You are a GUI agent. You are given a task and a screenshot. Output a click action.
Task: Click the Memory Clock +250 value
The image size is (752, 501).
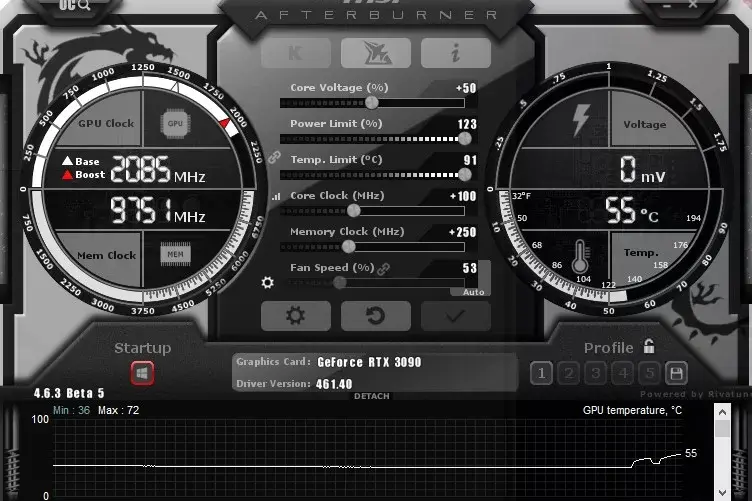462,232
